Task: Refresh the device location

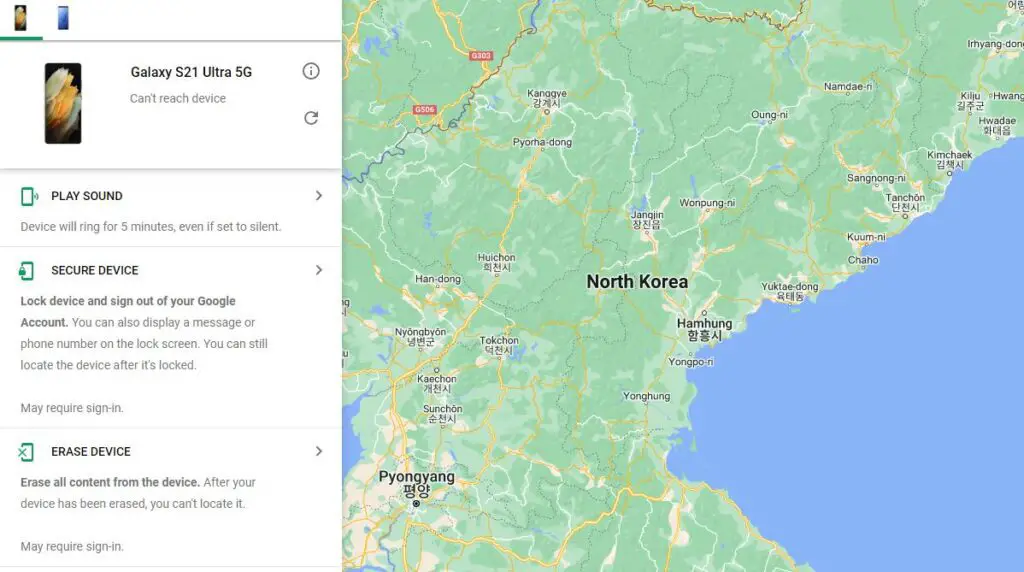Action: [x=311, y=118]
